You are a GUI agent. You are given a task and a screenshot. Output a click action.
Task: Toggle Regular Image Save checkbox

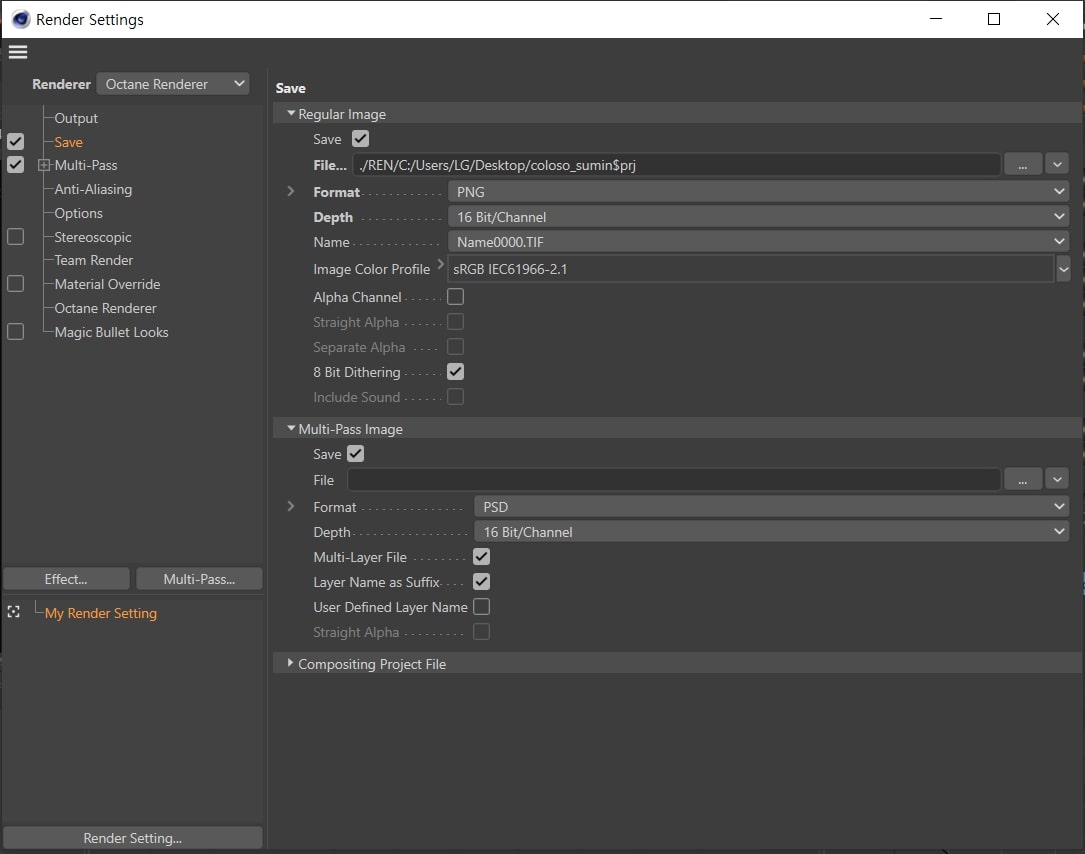(x=361, y=138)
